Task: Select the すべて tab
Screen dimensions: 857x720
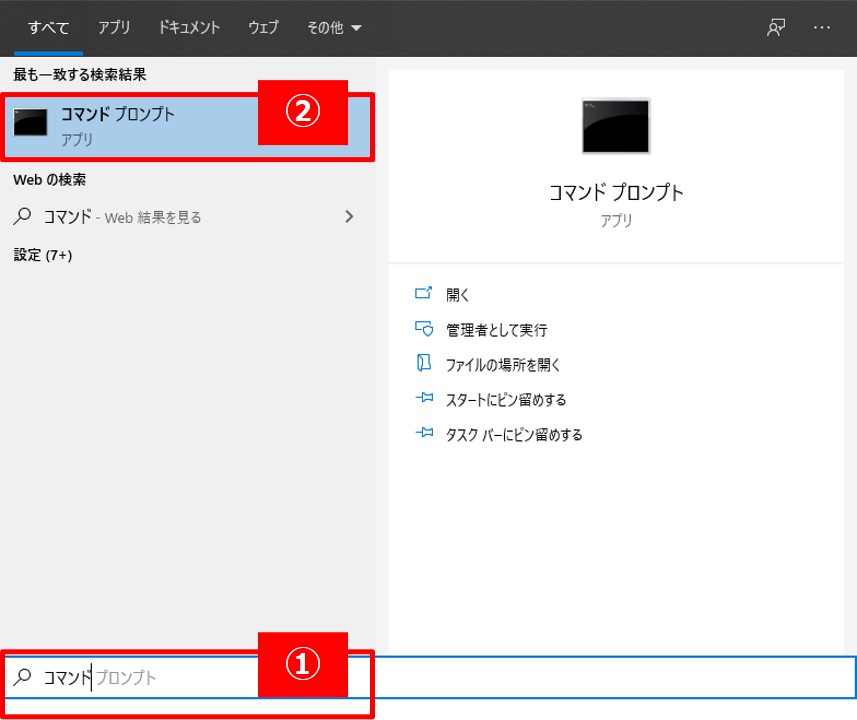Action: point(48,28)
